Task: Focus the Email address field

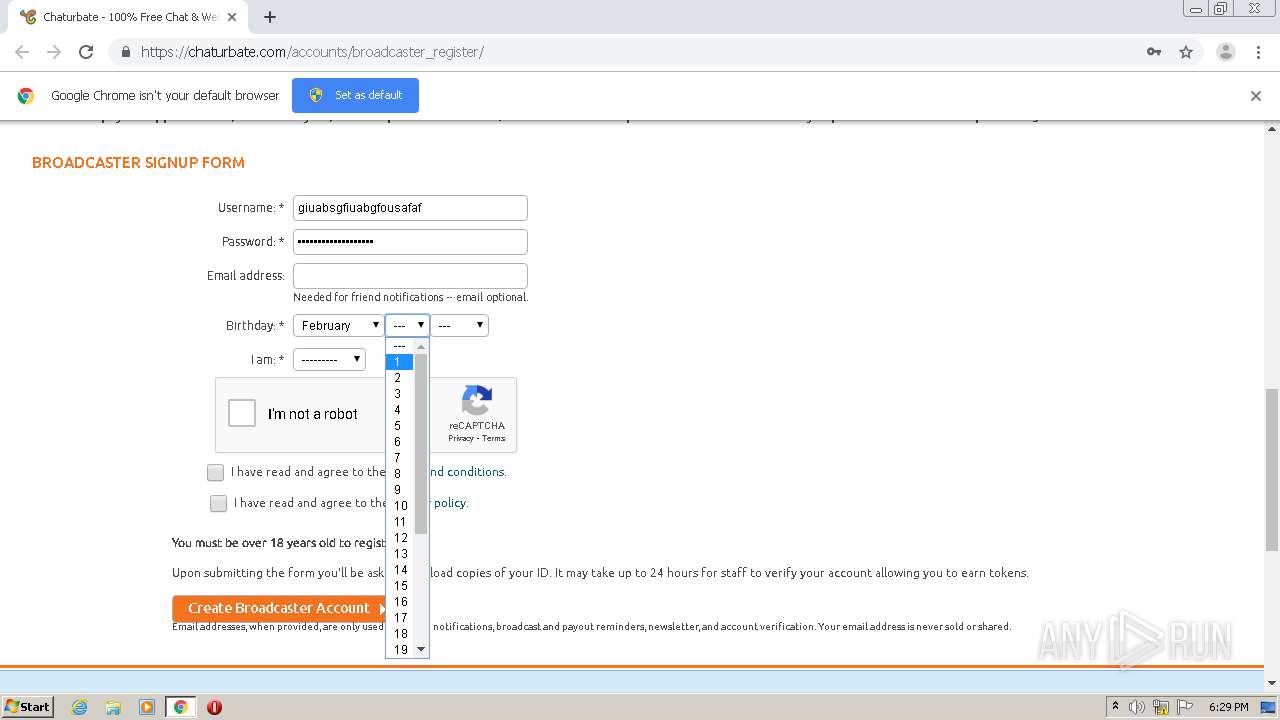Action: [x=410, y=276]
